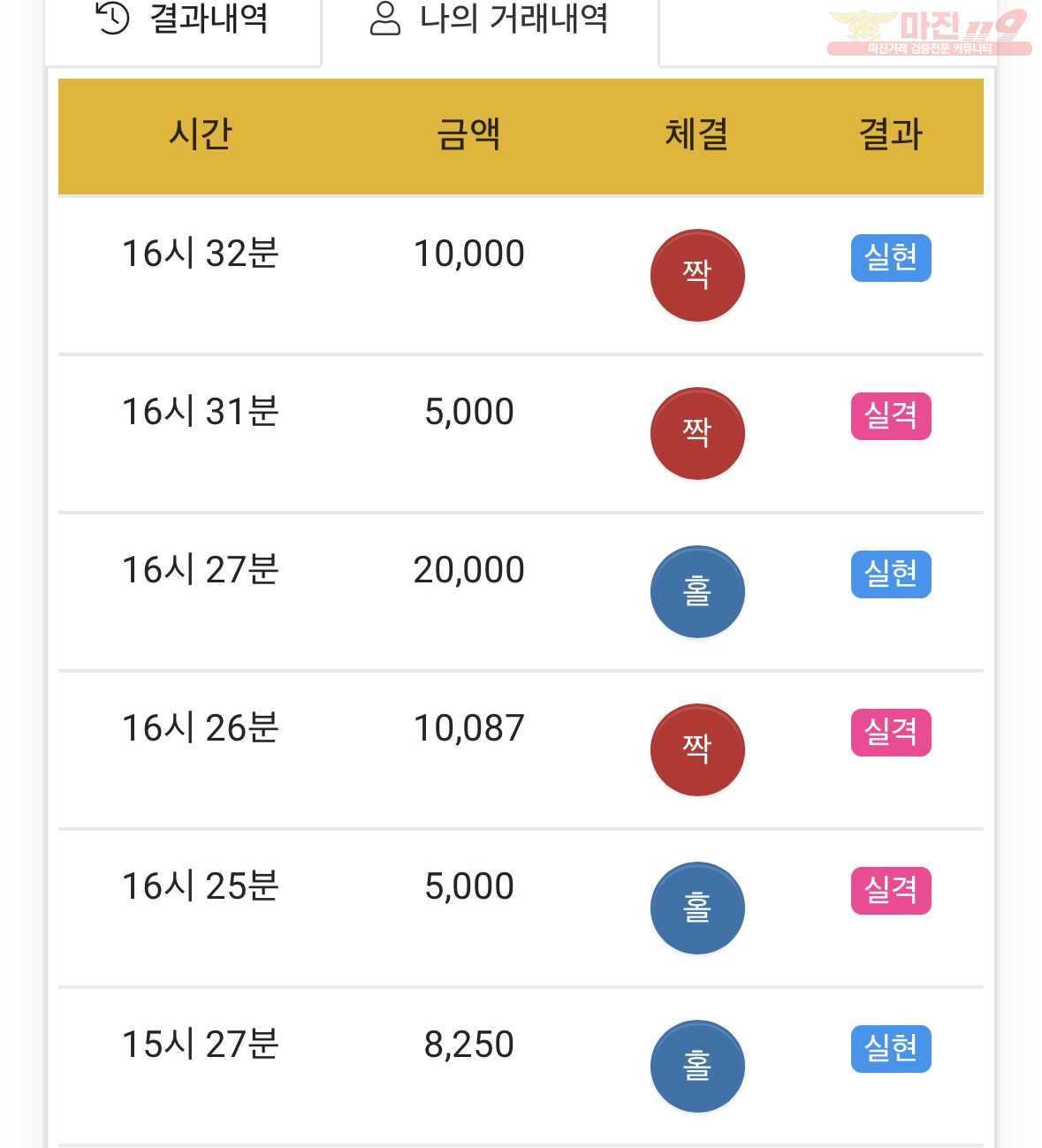Image resolution: width=1042 pixels, height=1148 pixels.
Task: Click the user profile icon
Action: coord(384,18)
